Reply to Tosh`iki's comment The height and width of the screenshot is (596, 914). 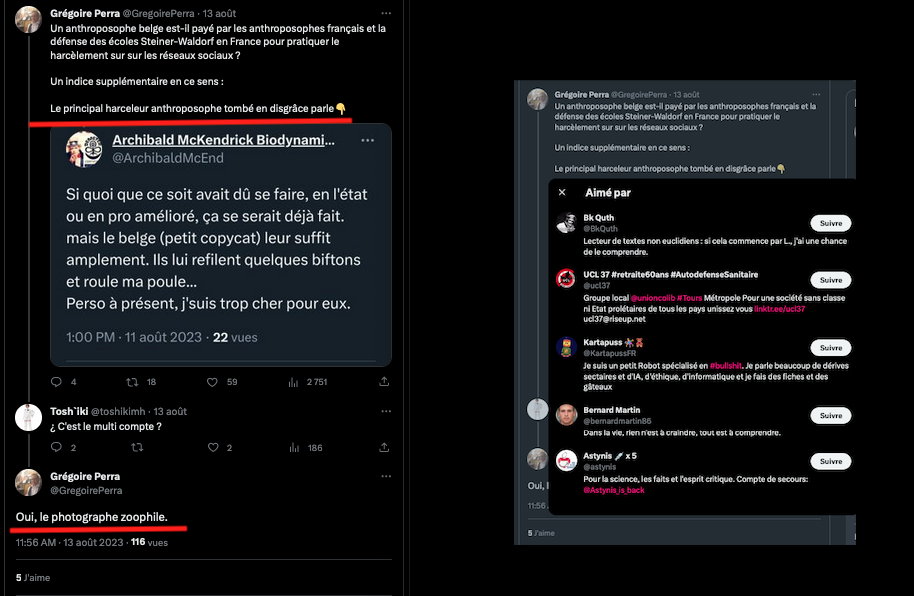pyautogui.click(x=56, y=448)
